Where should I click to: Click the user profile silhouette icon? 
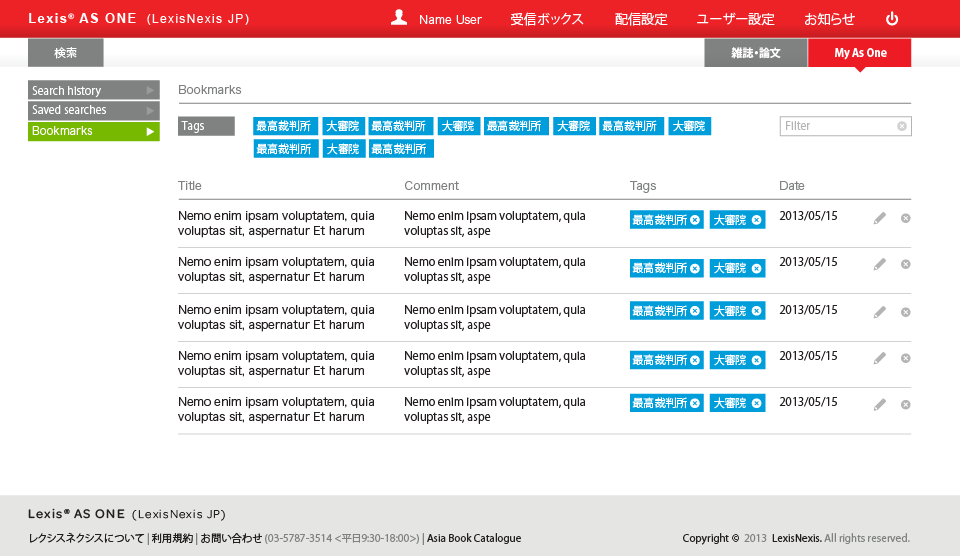tap(399, 18)
